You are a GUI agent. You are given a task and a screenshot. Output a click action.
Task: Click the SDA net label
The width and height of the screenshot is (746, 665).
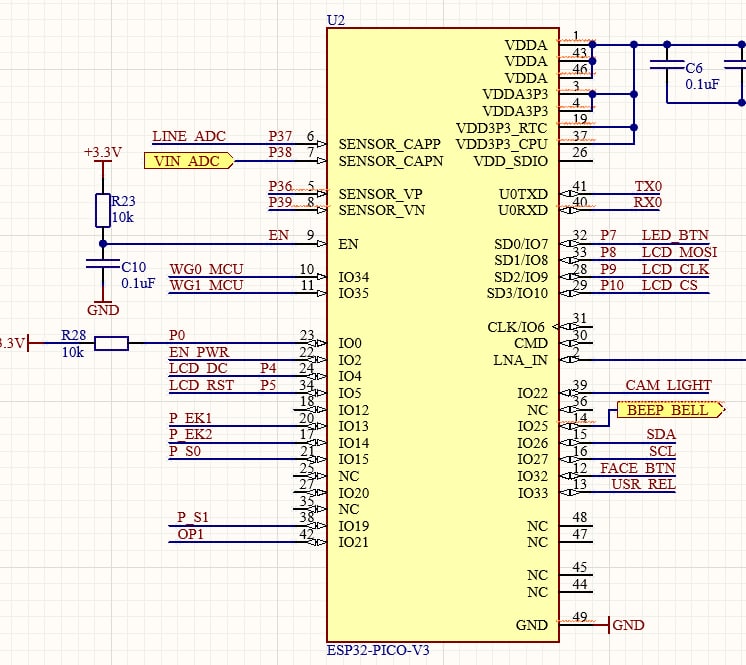pos(661,434)
